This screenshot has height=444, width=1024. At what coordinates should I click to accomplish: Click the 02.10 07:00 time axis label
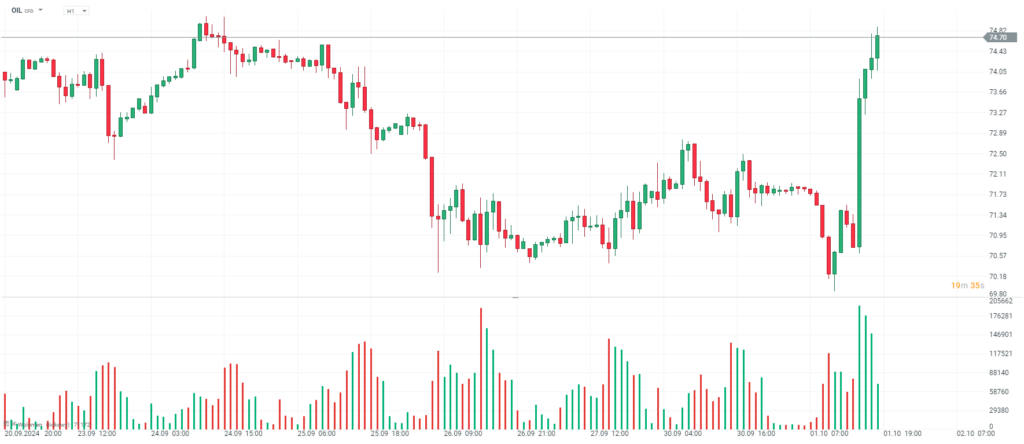point(973,435)
